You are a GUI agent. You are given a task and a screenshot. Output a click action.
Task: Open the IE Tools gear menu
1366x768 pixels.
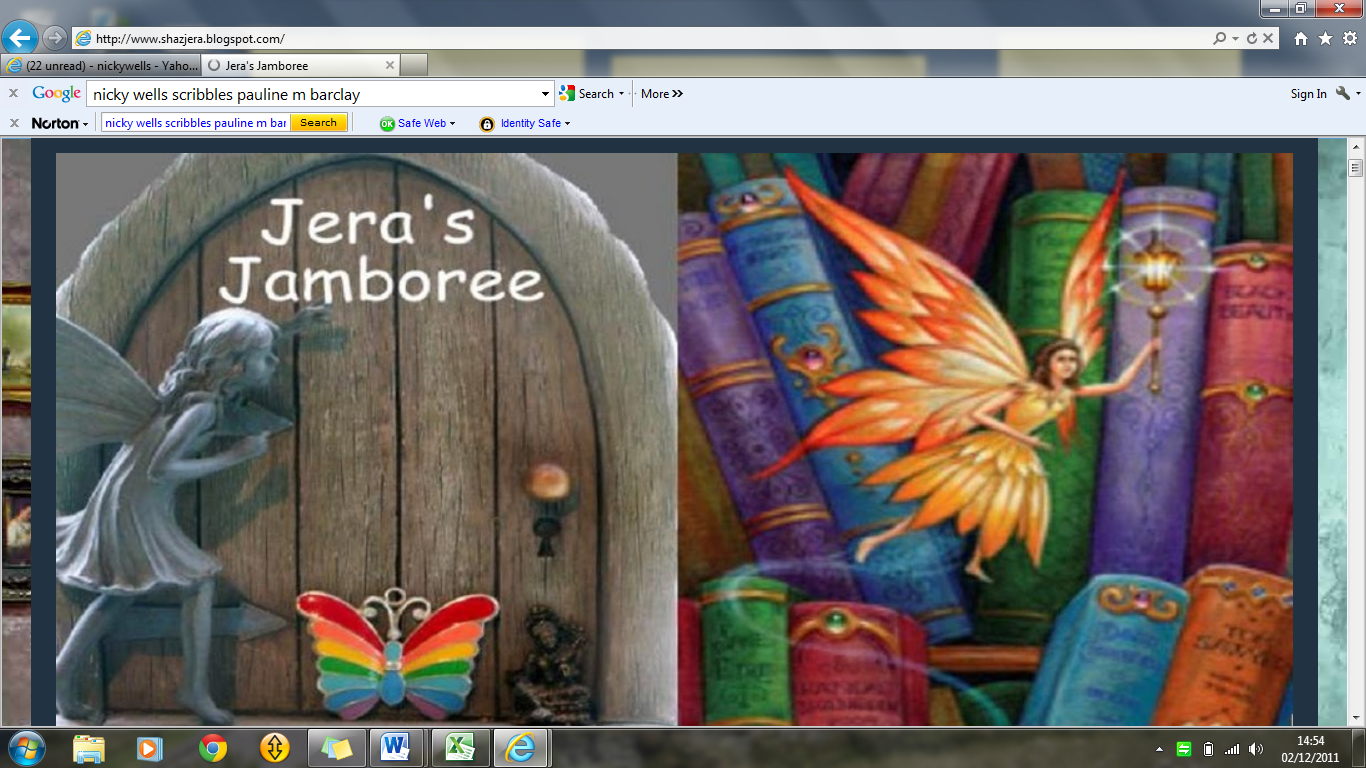[1349, 39]
